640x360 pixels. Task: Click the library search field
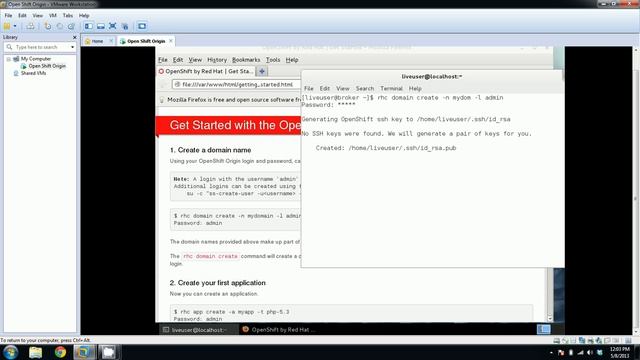click(41, 47)
